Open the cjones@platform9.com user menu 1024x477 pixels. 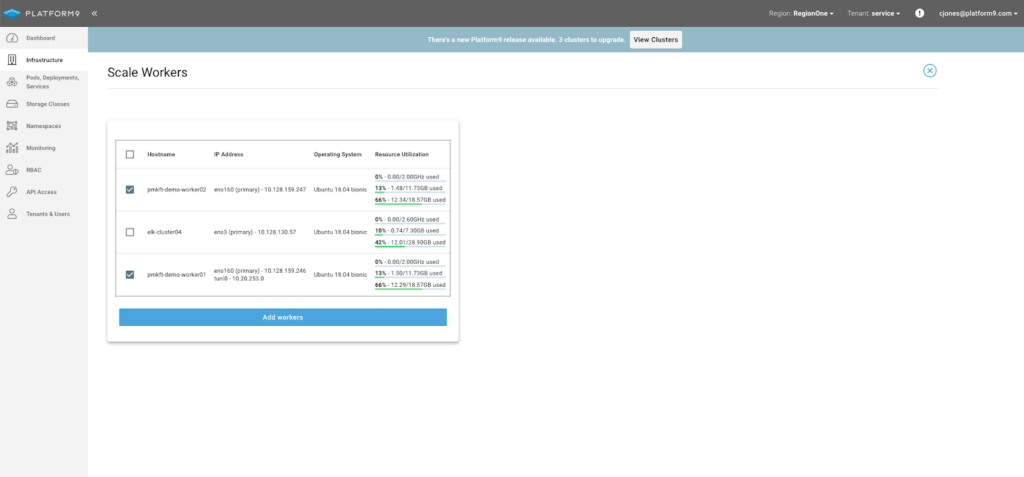coord(977,13)
